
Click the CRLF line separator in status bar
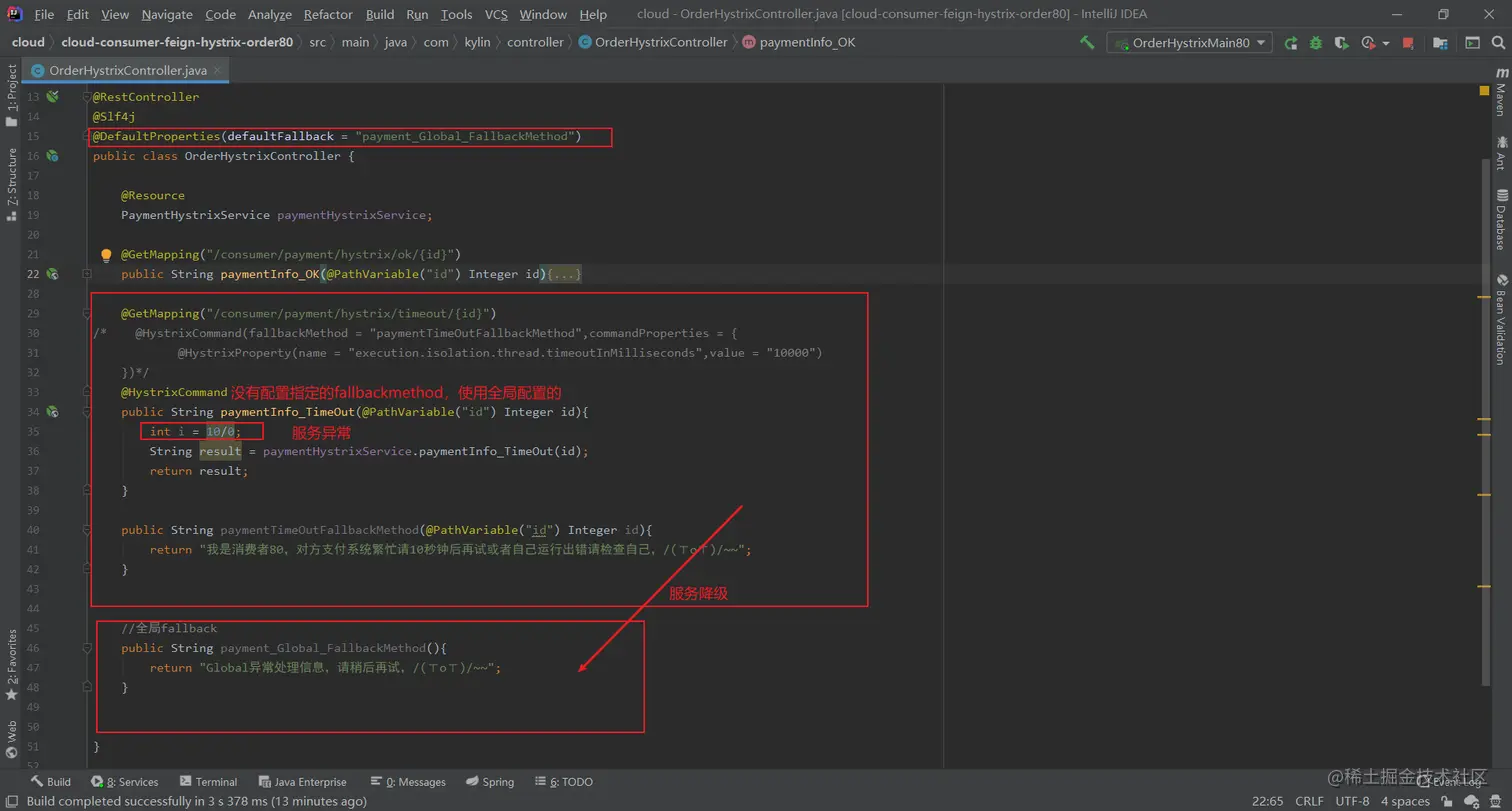tap(1309, 801)
